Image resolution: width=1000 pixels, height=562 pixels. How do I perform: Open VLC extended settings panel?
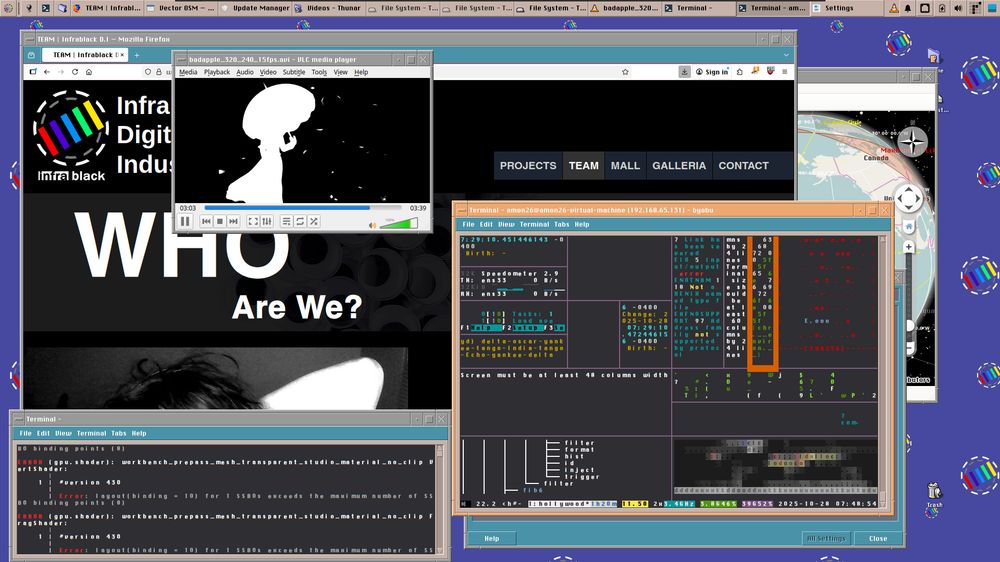(x=267, y=221)
